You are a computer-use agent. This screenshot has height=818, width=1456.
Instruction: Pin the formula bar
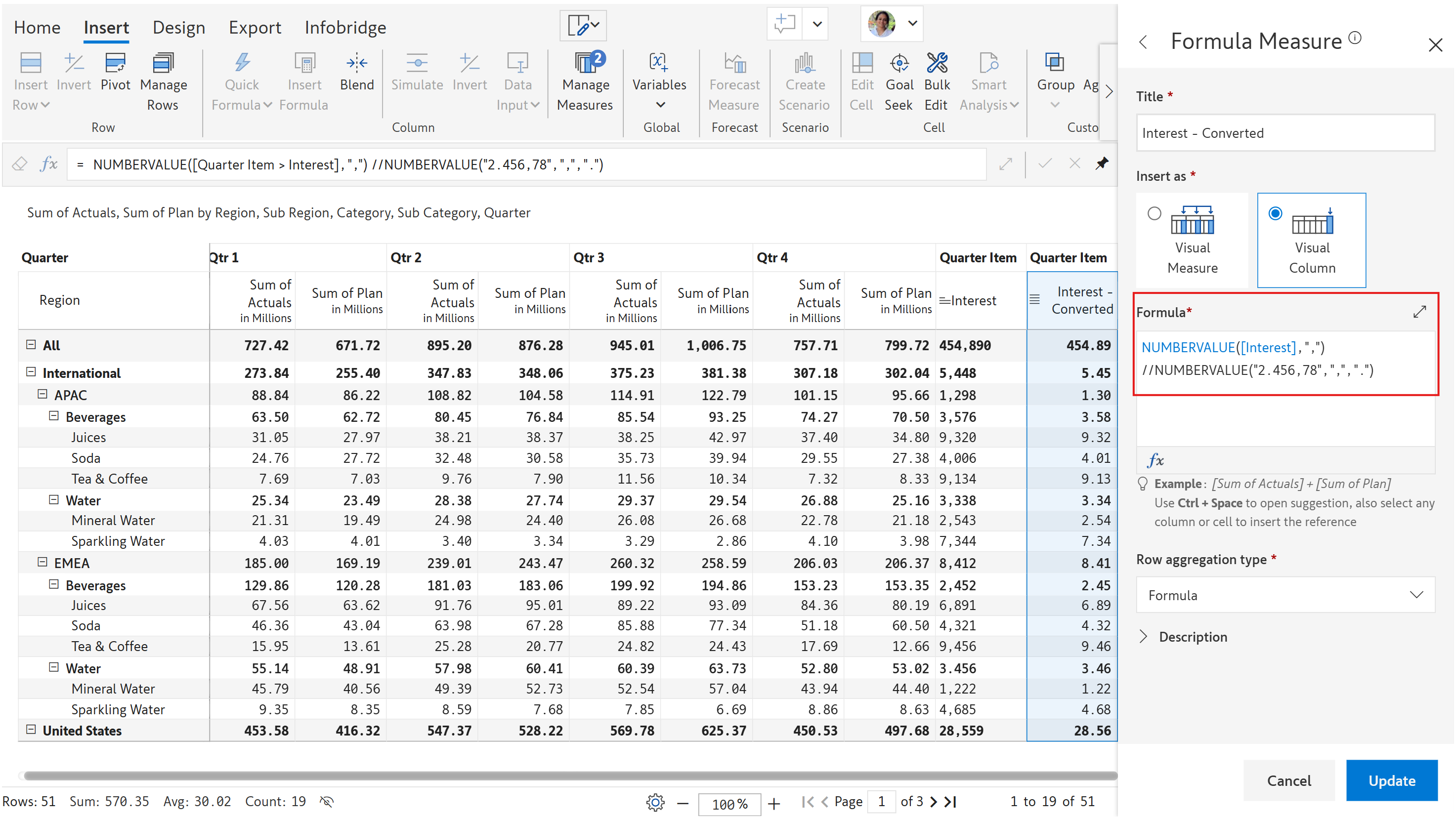pyautogui.click(x=1102, y=164)
